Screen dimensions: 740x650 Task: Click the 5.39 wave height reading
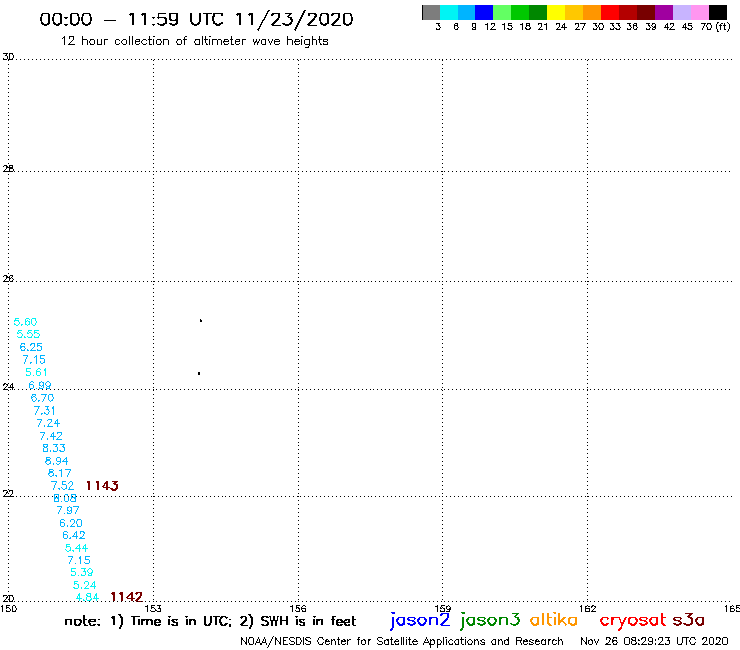tap(82, 572)
